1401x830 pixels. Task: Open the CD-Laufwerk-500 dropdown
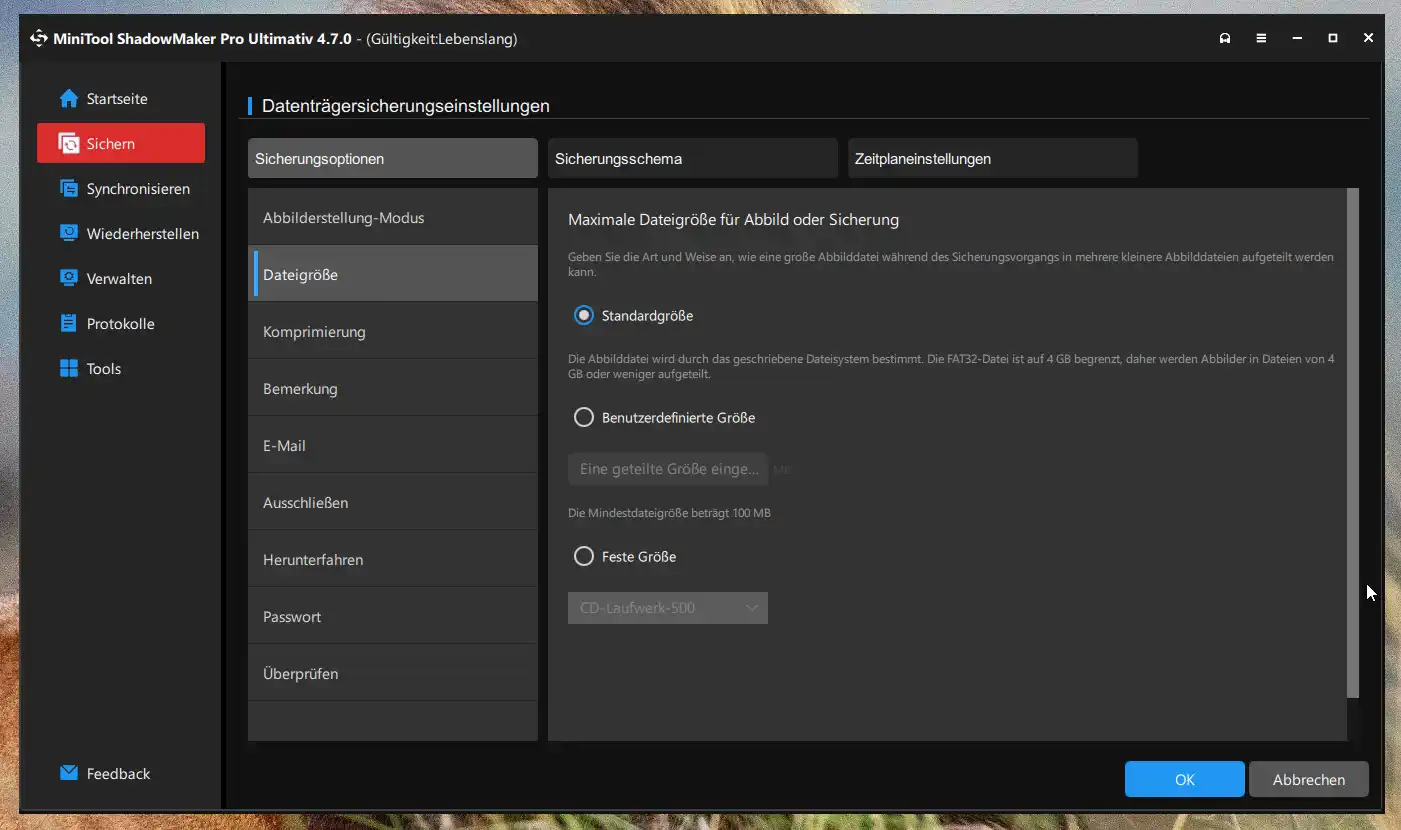point(668,608)
